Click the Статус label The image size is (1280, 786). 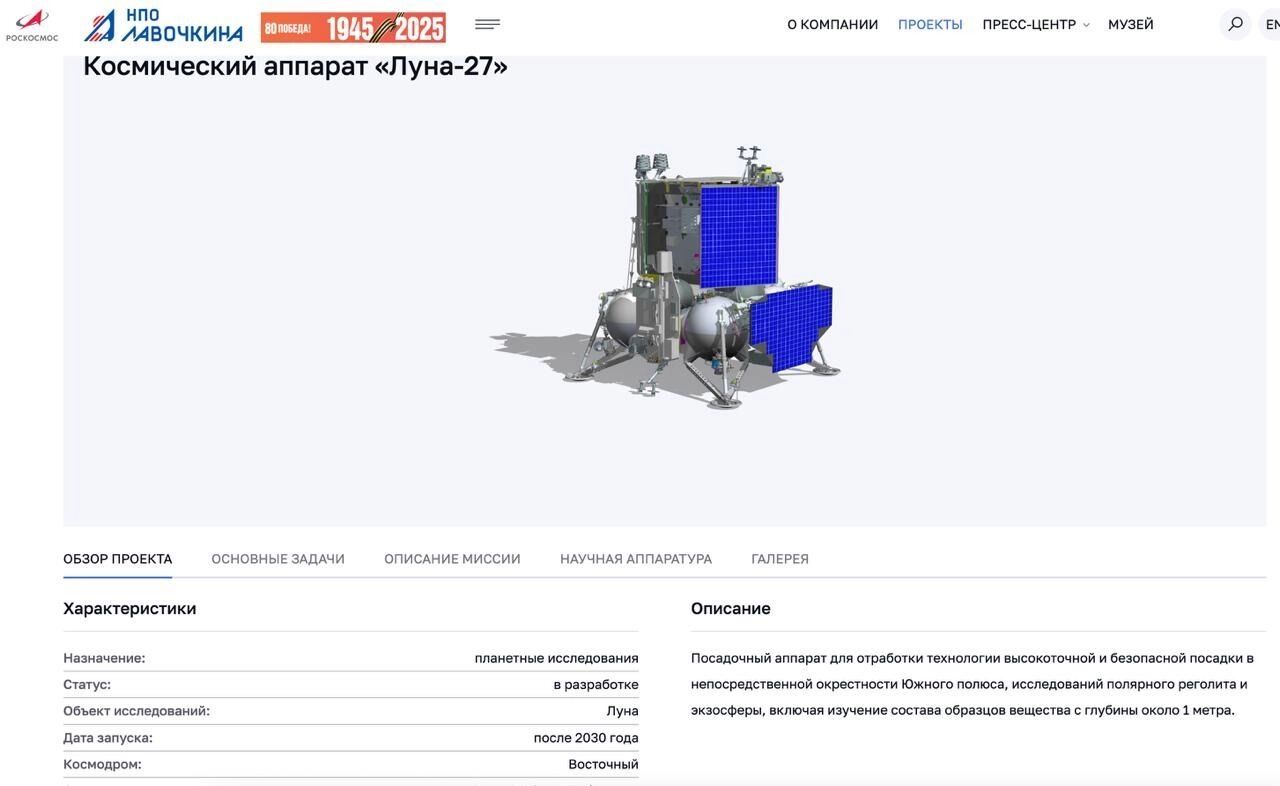point(87,685)
